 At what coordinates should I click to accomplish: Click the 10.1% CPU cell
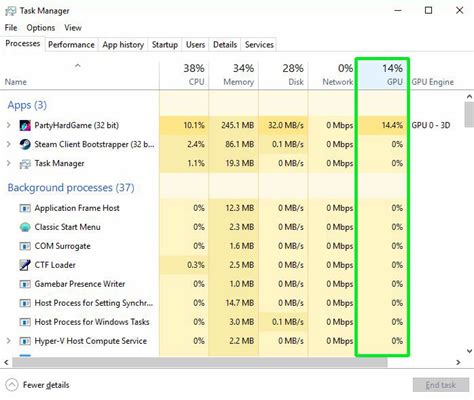[184, 125]
